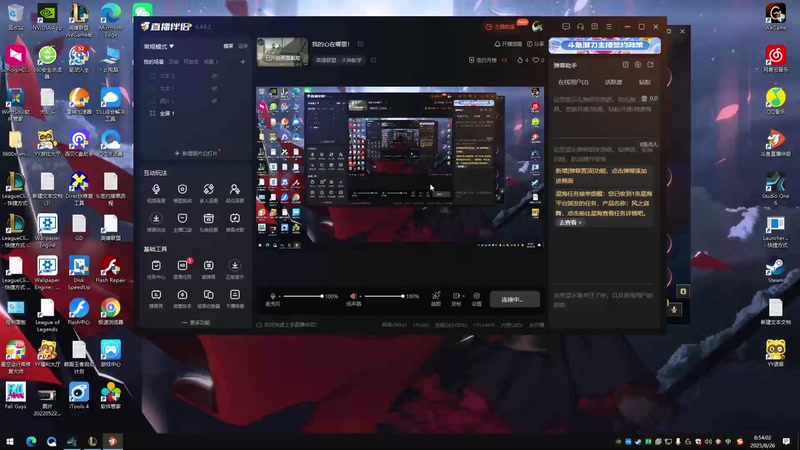Viewport: 800px width, 450px height.
Task: Pop out the 弹幕助手 panel
Action: click(x=651, y=65)
